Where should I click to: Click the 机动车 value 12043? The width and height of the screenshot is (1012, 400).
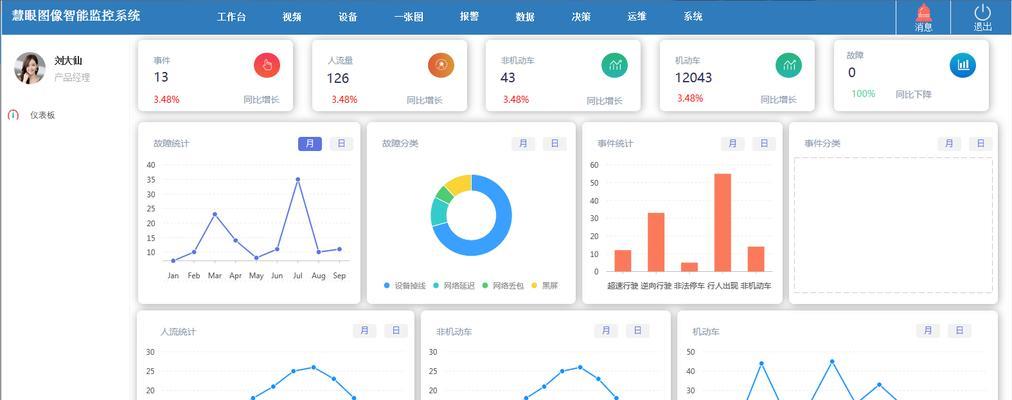(693, 78)
